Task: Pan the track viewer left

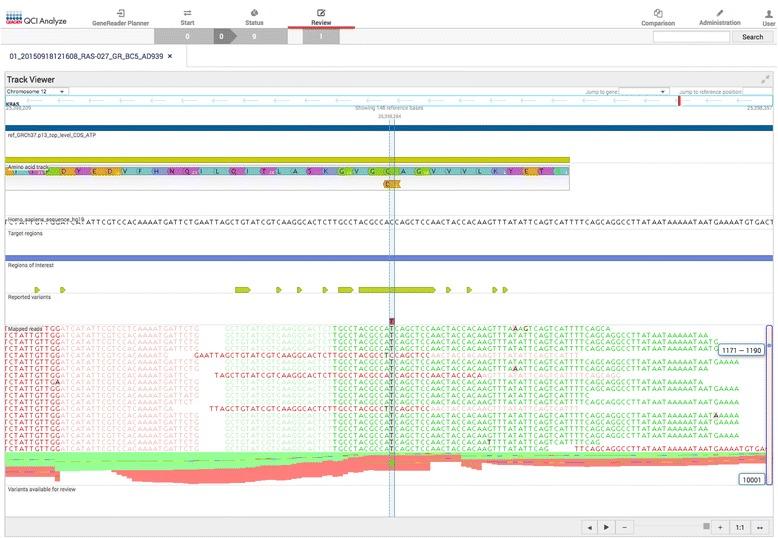Action: click(x=589, y=527)
